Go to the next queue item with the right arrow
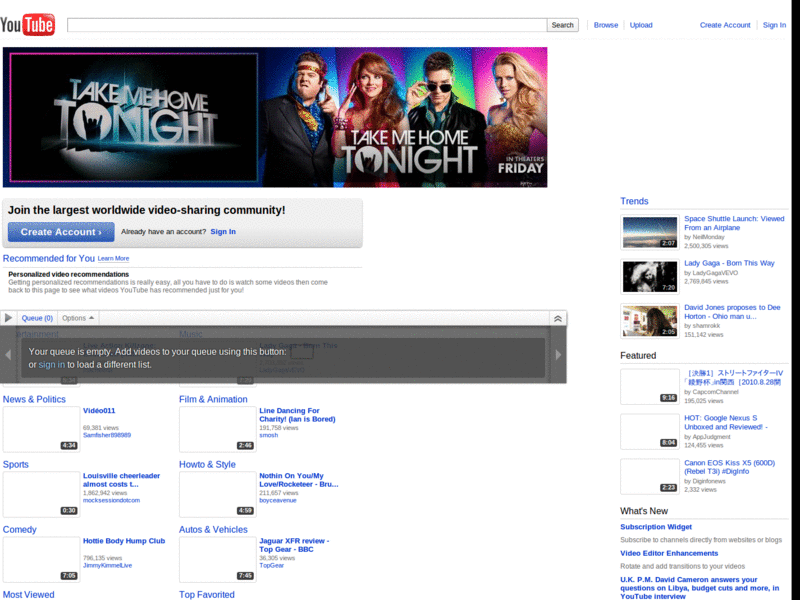Viewport: 800px width, 600px height. pyautogui.click(x=558, y=355)
